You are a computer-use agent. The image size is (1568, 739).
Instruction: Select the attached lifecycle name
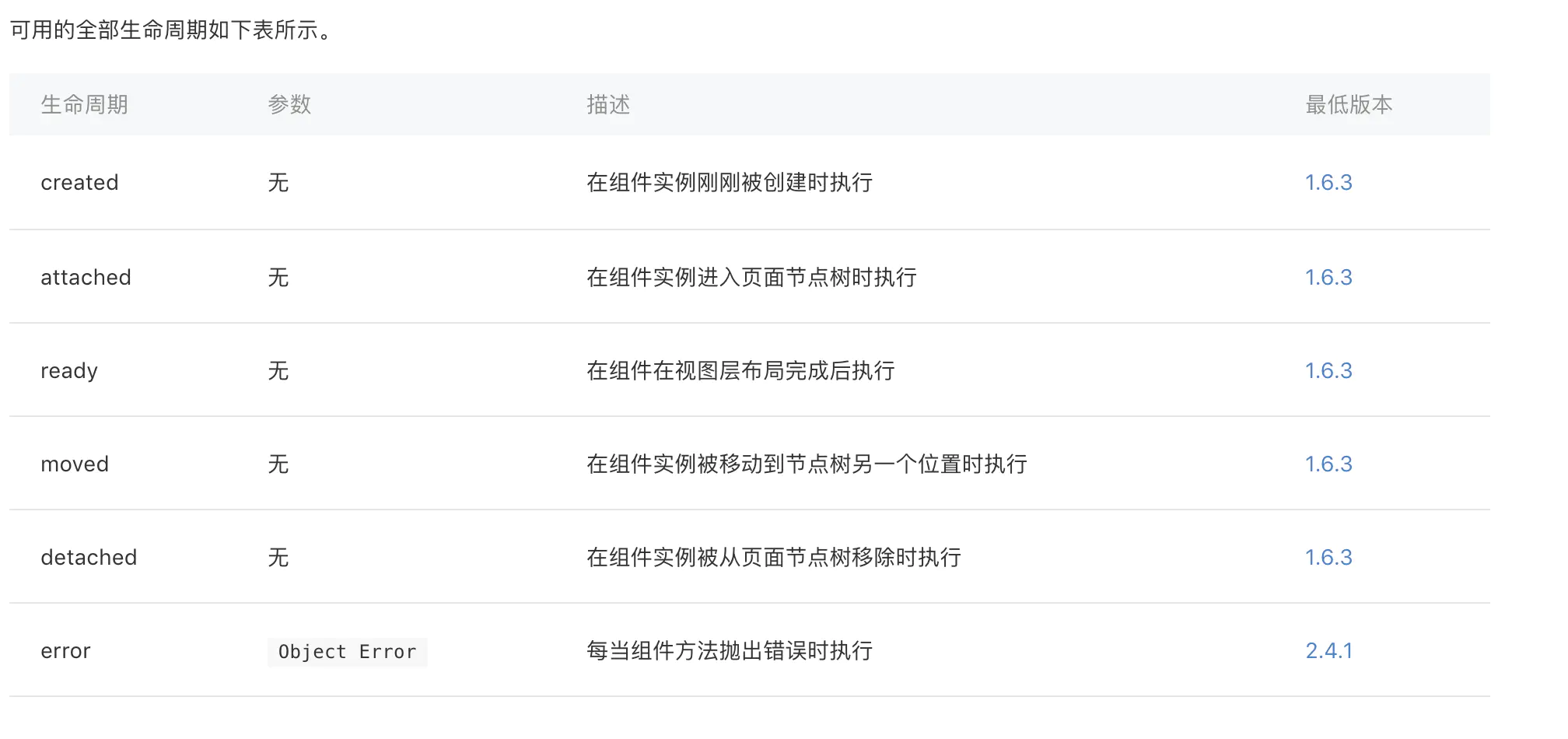86,278
